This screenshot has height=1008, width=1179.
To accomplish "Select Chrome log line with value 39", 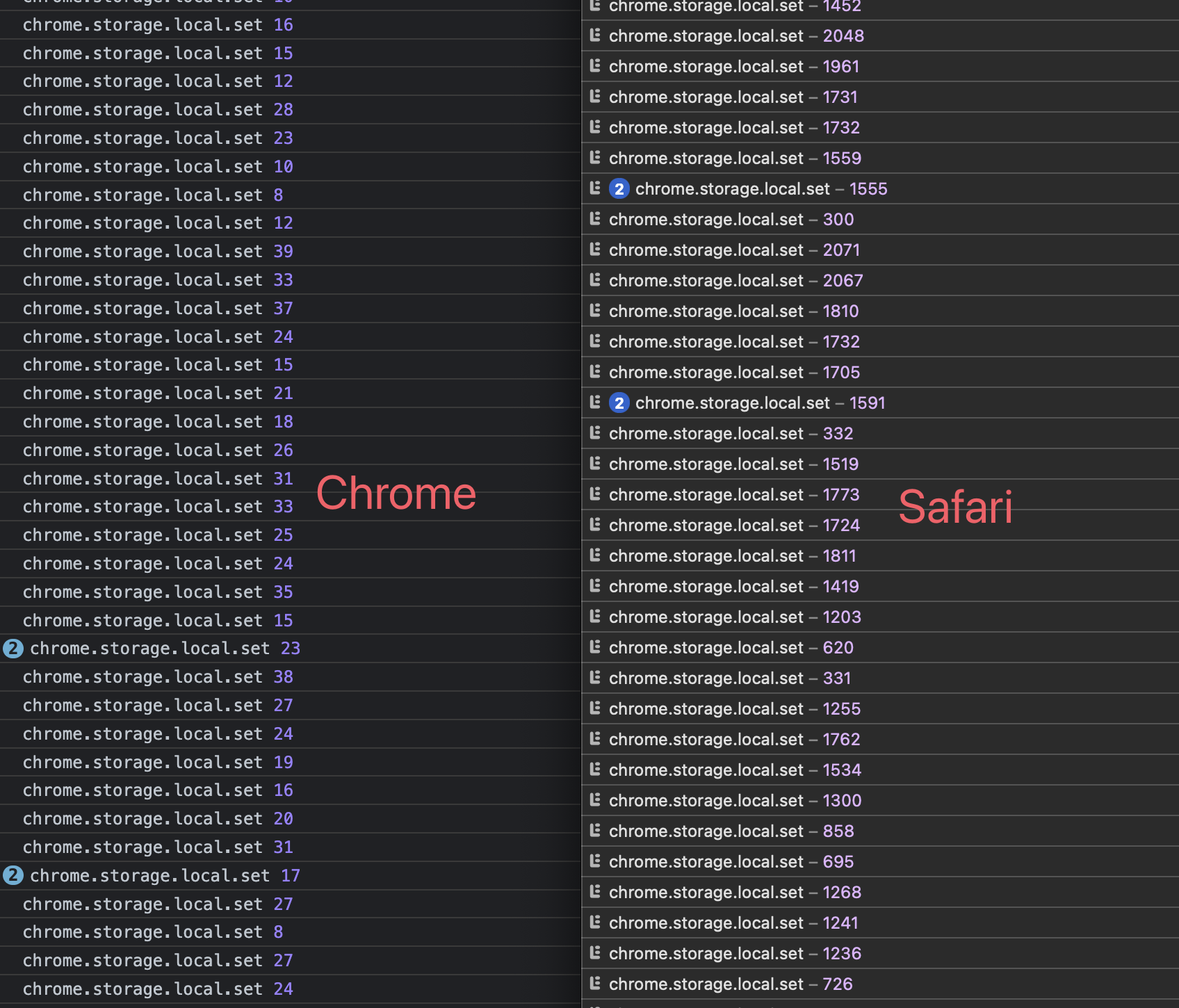I will point(157,252).
